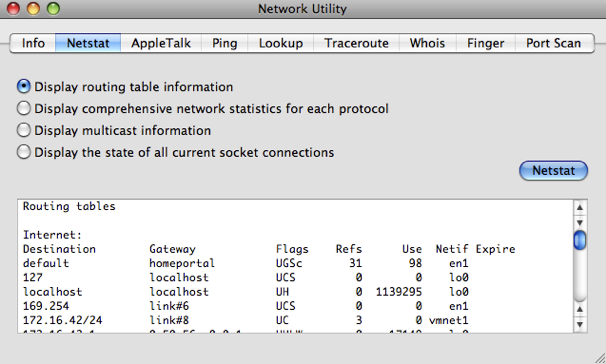Click the 'UH' flags value

pos(283,292)
